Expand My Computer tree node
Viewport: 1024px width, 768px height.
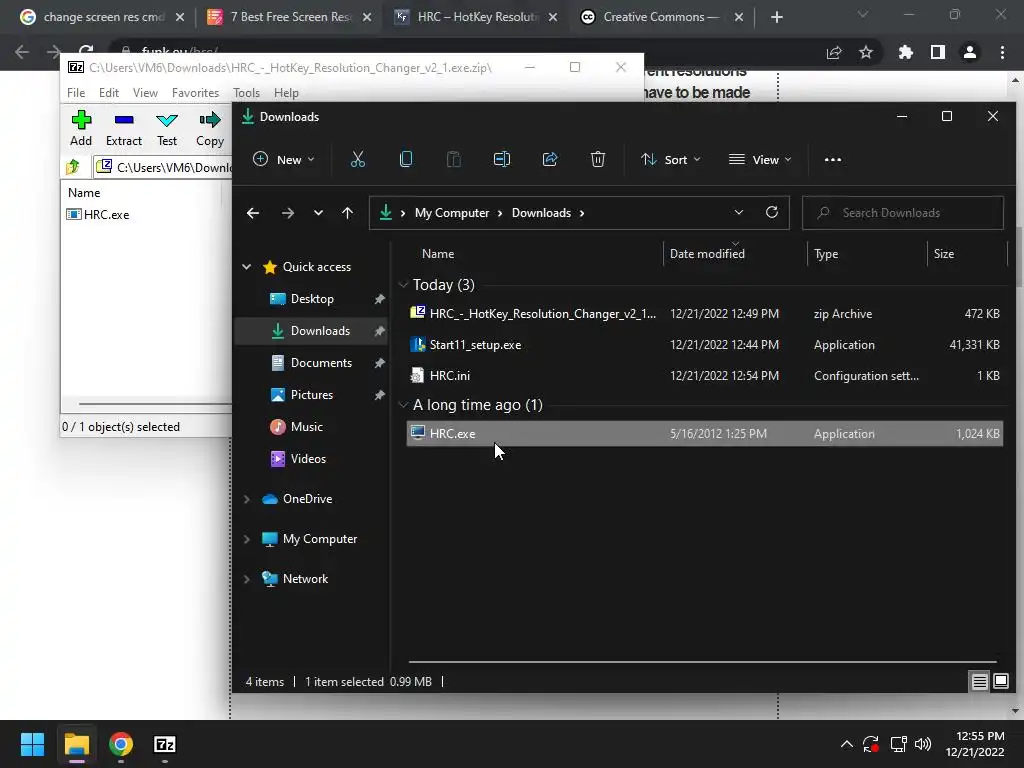[x=247, y=539]
